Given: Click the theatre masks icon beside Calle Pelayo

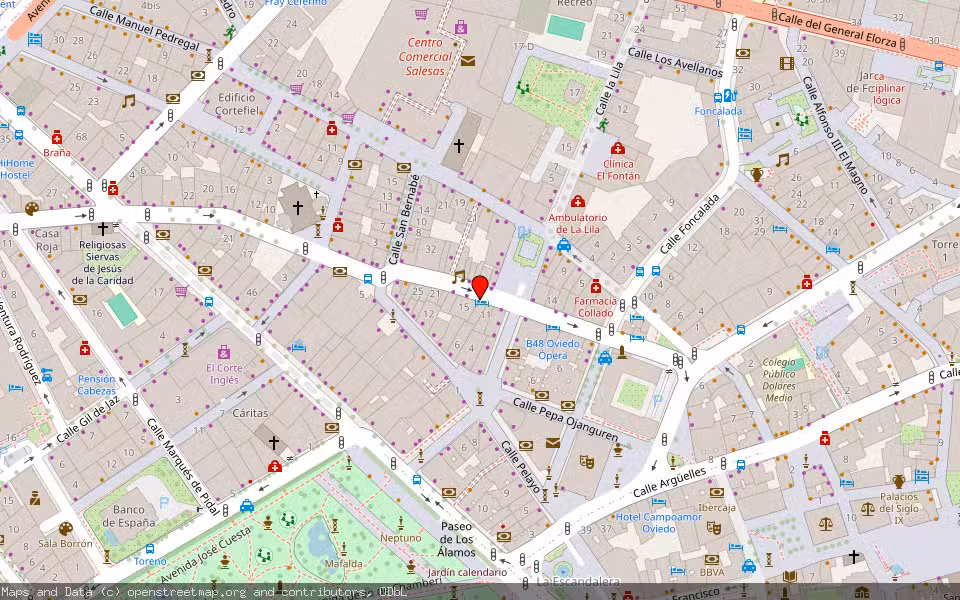Looking at the screenshot, I should pos(587,462).
